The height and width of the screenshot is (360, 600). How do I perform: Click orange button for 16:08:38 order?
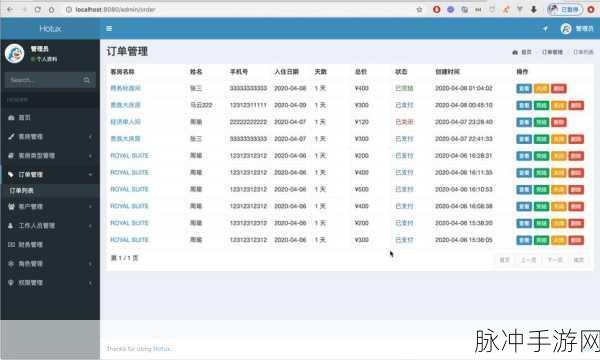(559, 206)
